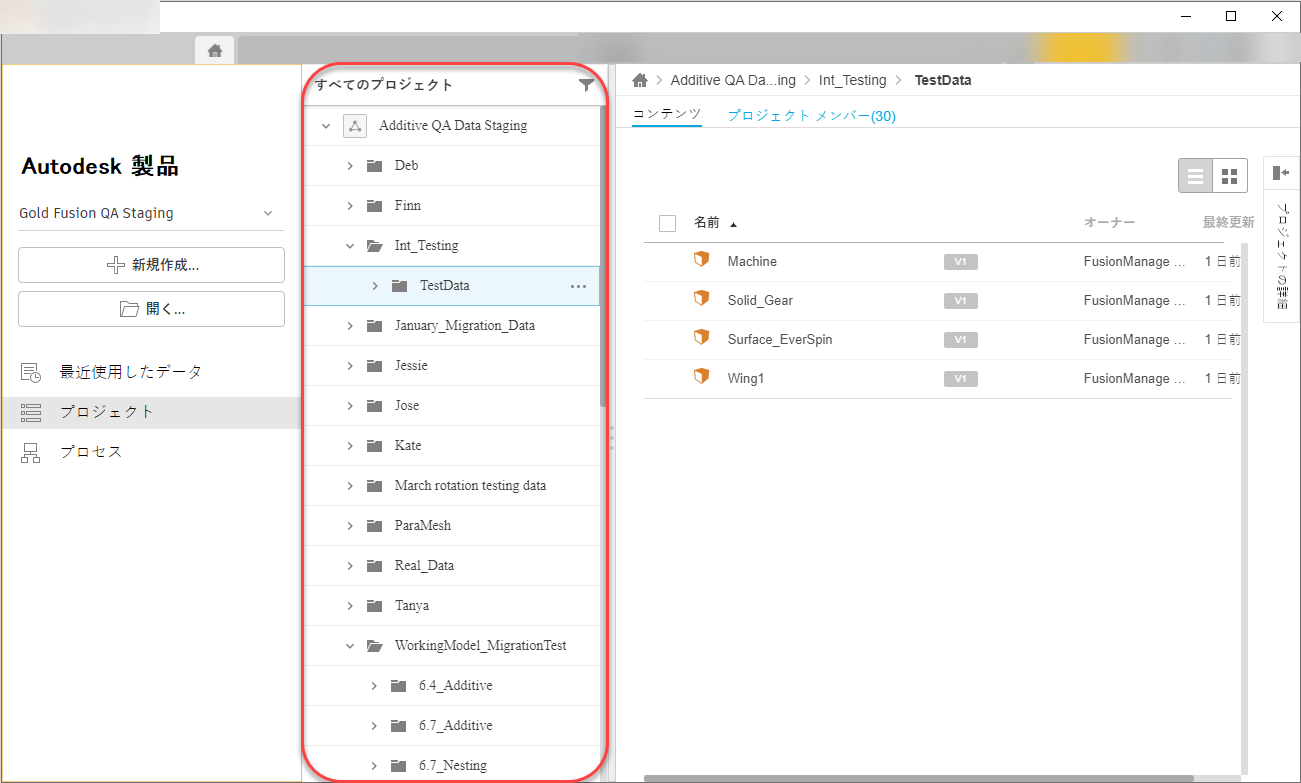Screen dimensions: 1301x783
Task: Expand the 6.7_Nesting folder
Action: pos(374,766)
